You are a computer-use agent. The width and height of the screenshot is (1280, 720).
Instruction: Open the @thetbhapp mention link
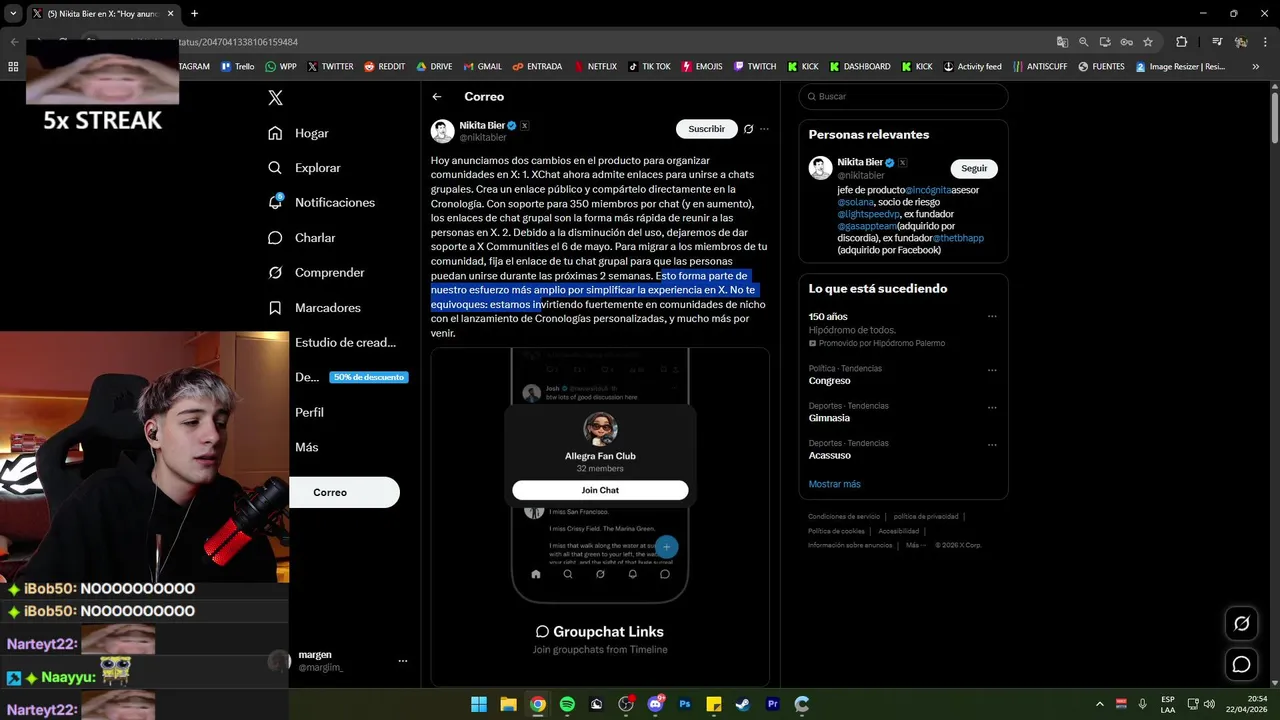click(x=958, y=238)
